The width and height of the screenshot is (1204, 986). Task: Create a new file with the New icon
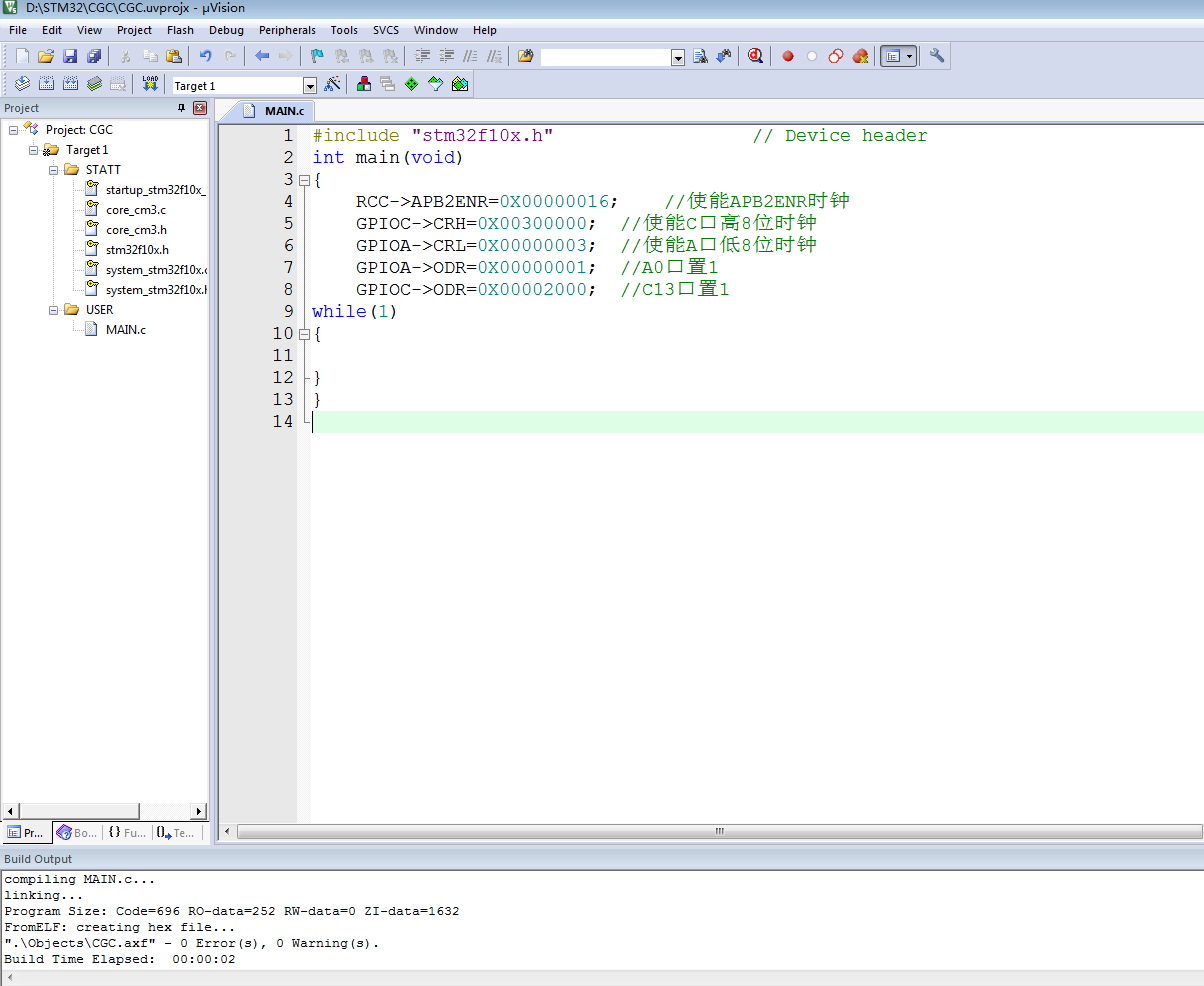click(21, 56)
